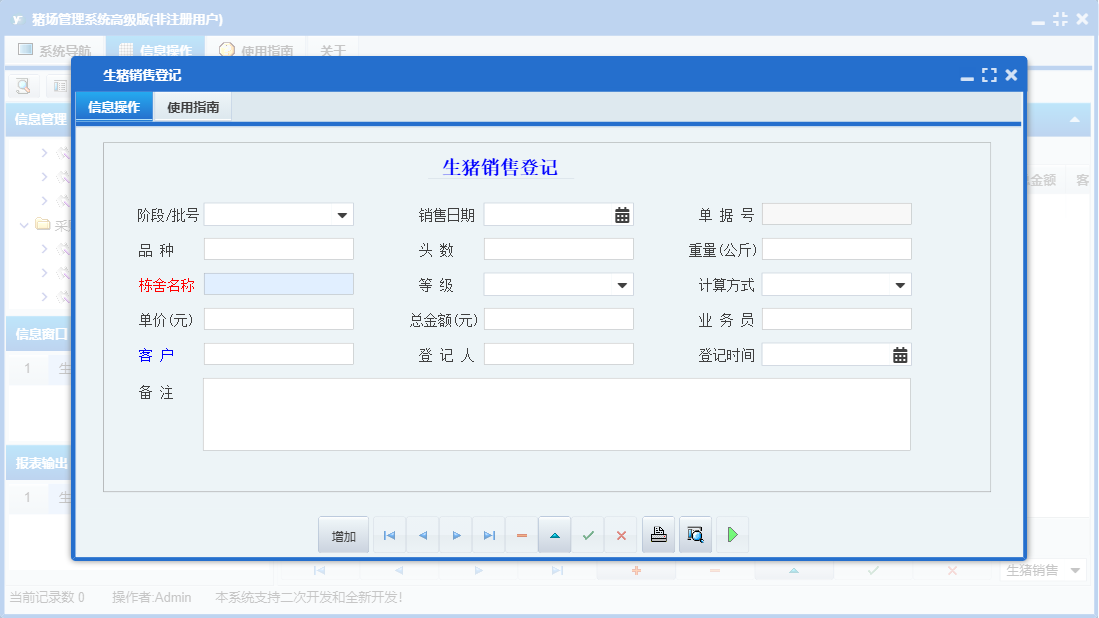Jump to the last record in the dialog
This screenshot has height=618, width=1099.
tap(489, 536)
